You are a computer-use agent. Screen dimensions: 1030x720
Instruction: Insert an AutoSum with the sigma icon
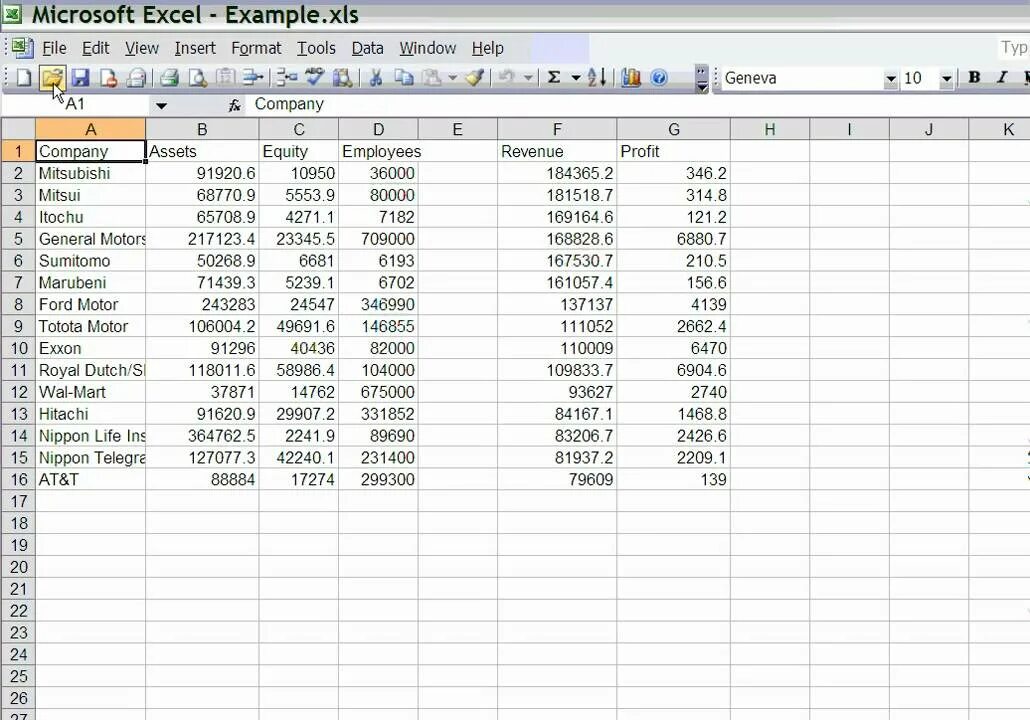(x=554, y=78)
